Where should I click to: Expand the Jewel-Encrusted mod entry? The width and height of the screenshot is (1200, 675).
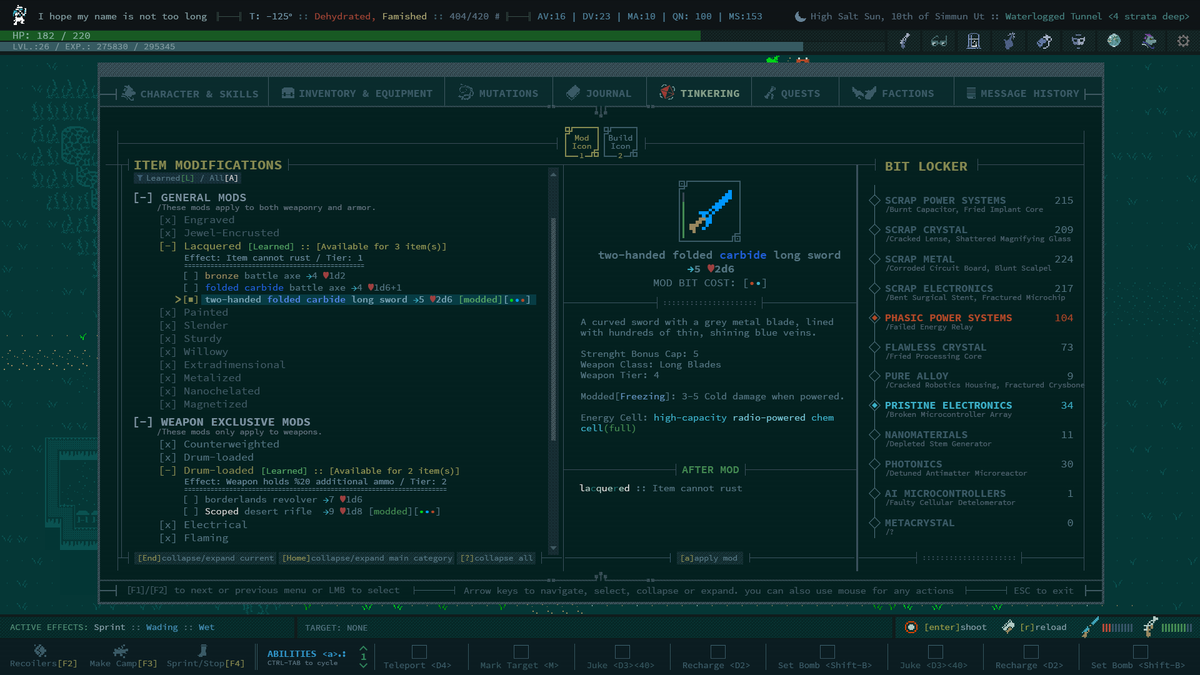[x=167, y=233]
